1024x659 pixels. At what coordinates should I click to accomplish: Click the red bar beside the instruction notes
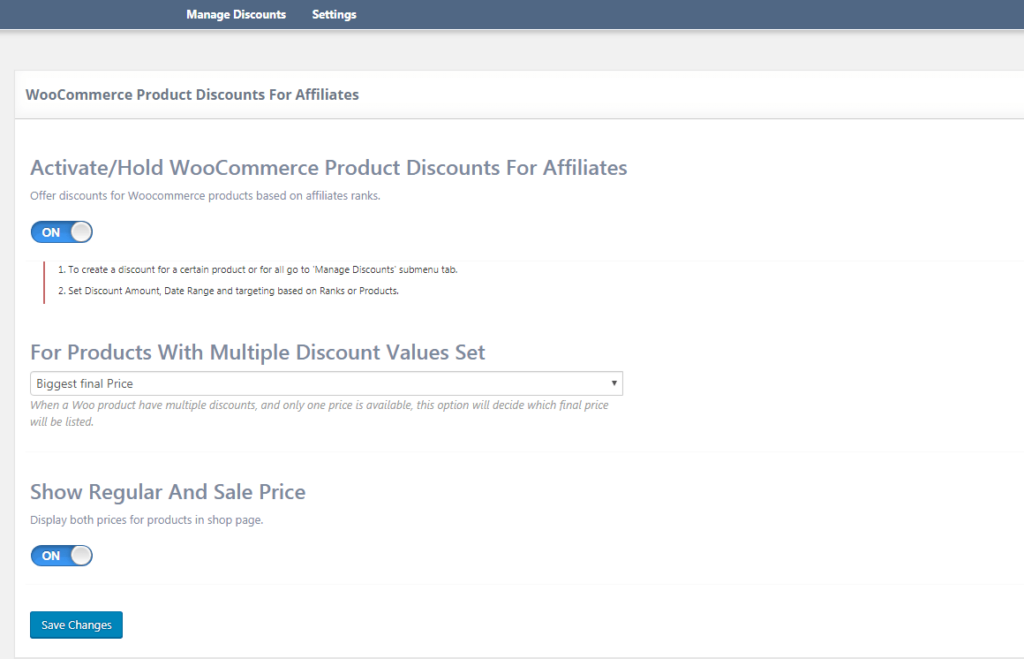pos(44,281)
